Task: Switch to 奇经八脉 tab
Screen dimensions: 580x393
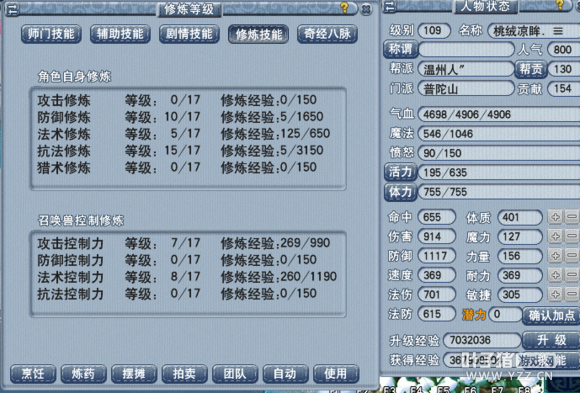Action: point(327,34)
